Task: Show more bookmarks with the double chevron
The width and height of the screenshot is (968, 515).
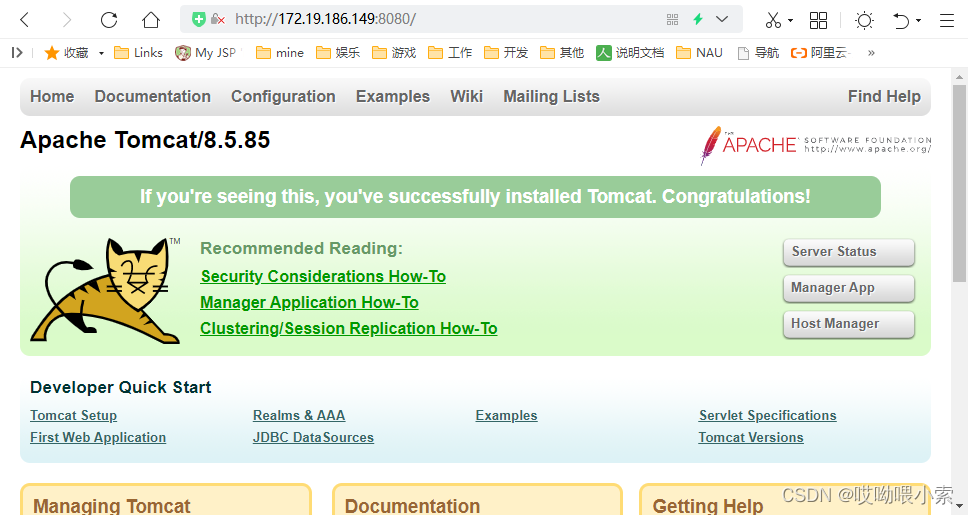Action: click(x=871, y=52)
